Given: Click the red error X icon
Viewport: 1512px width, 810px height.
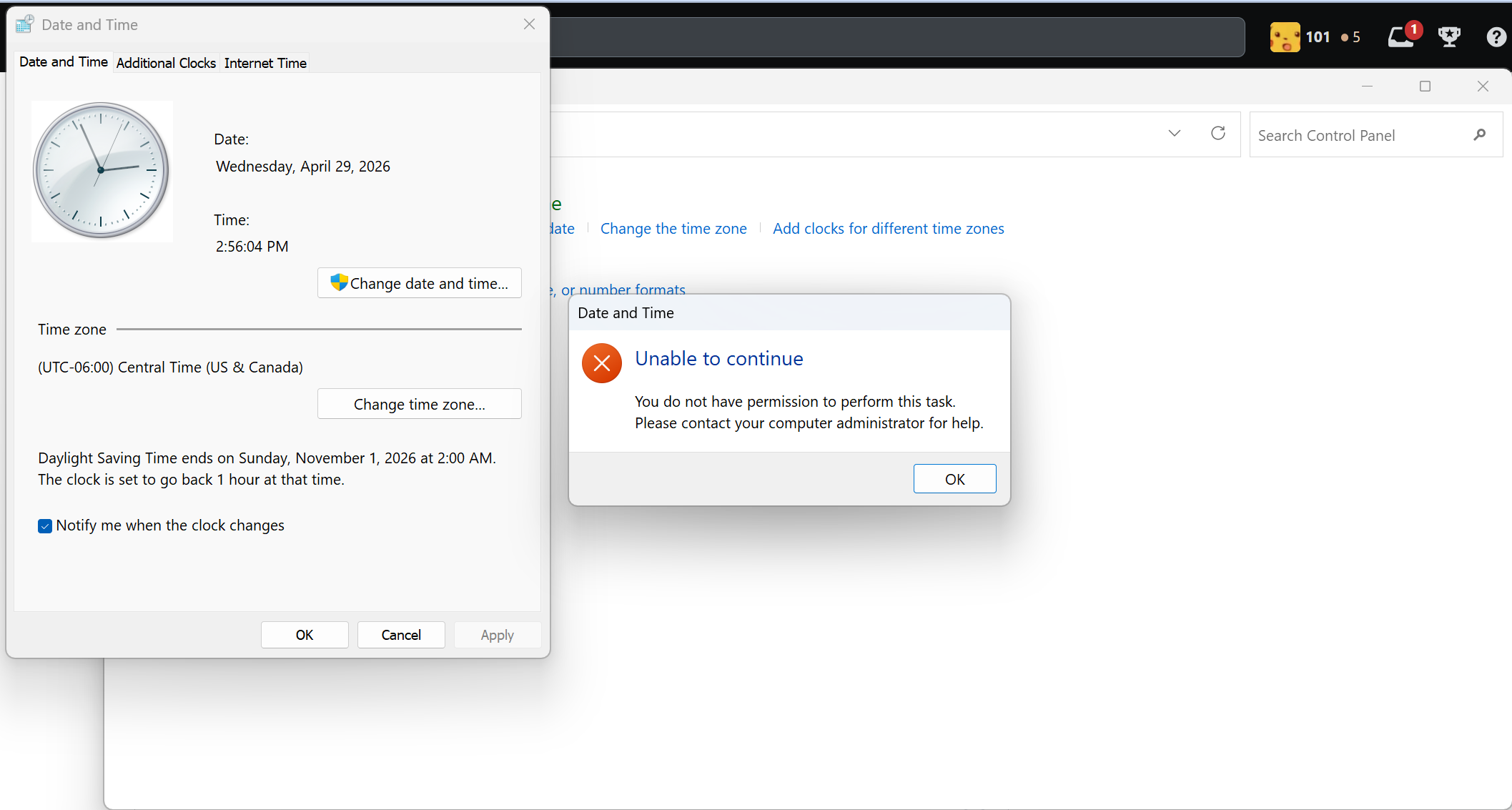Looking at the screenshot, I should (x=602, y=363).
